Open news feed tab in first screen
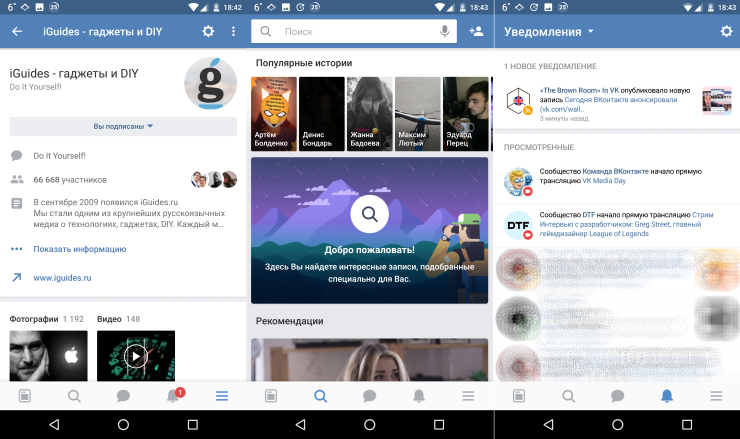 tap(25, 396)
